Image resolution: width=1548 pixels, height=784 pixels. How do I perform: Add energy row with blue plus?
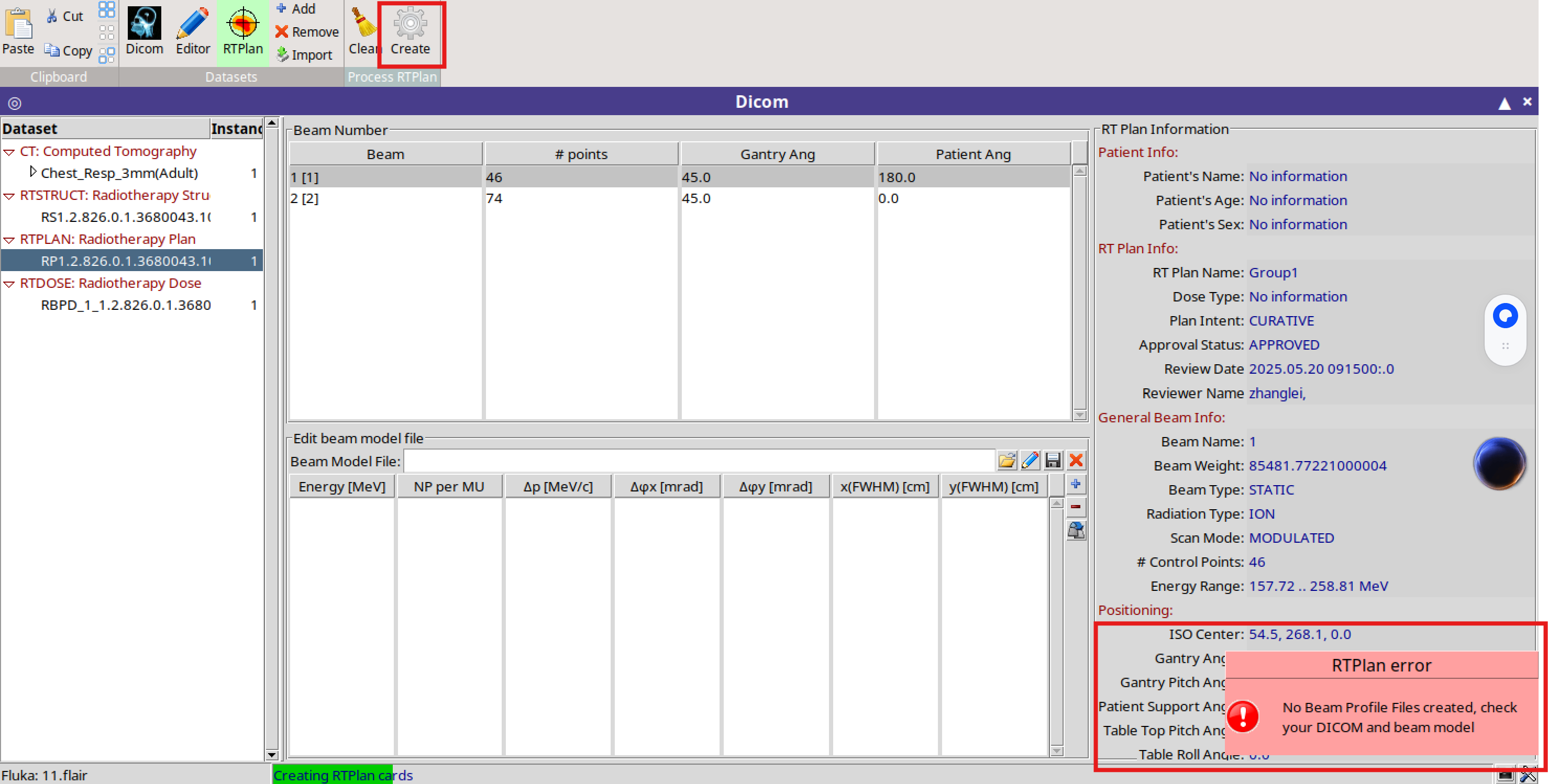(1076, 484)
